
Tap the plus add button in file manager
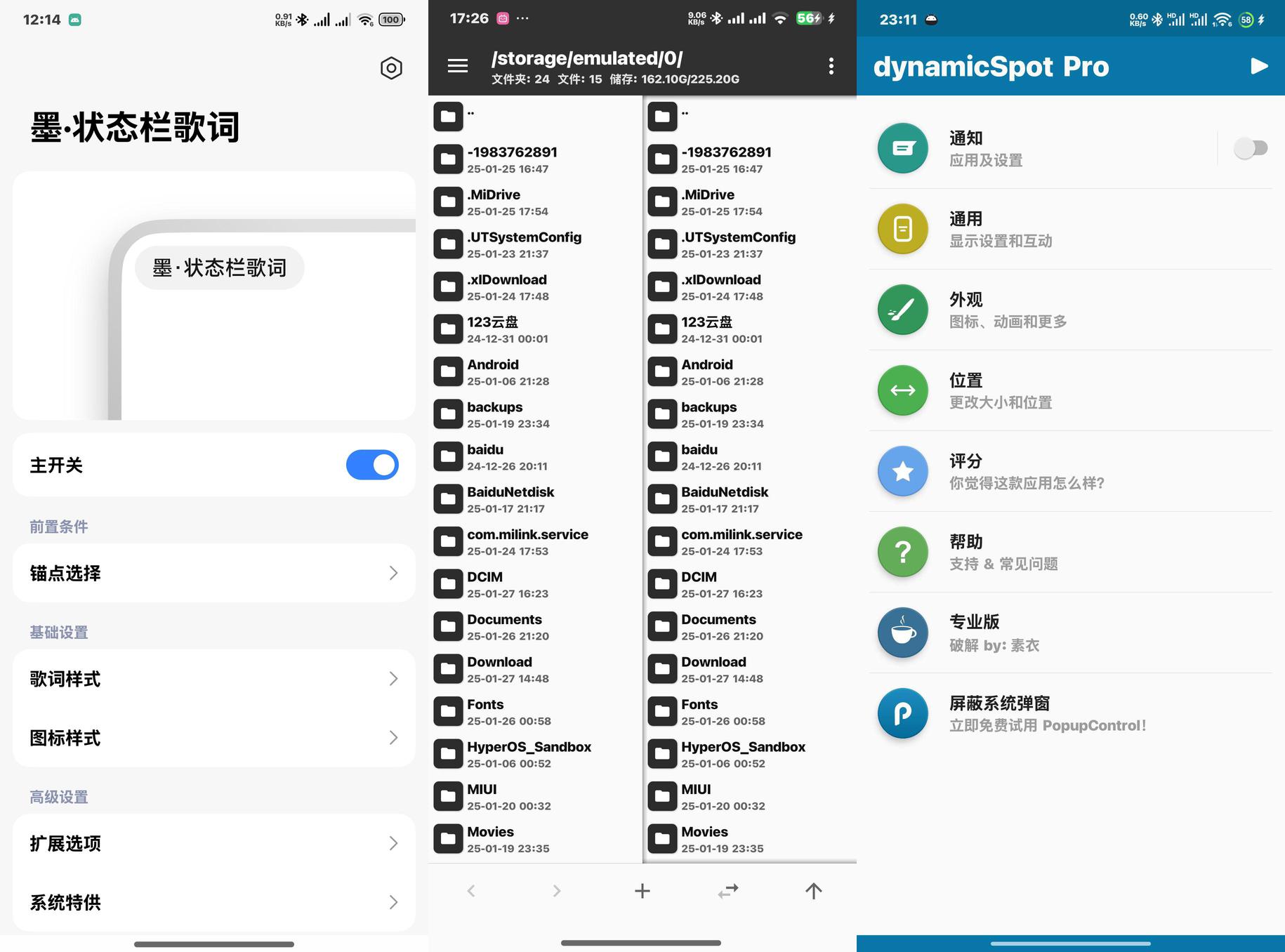tap(642, 891)
